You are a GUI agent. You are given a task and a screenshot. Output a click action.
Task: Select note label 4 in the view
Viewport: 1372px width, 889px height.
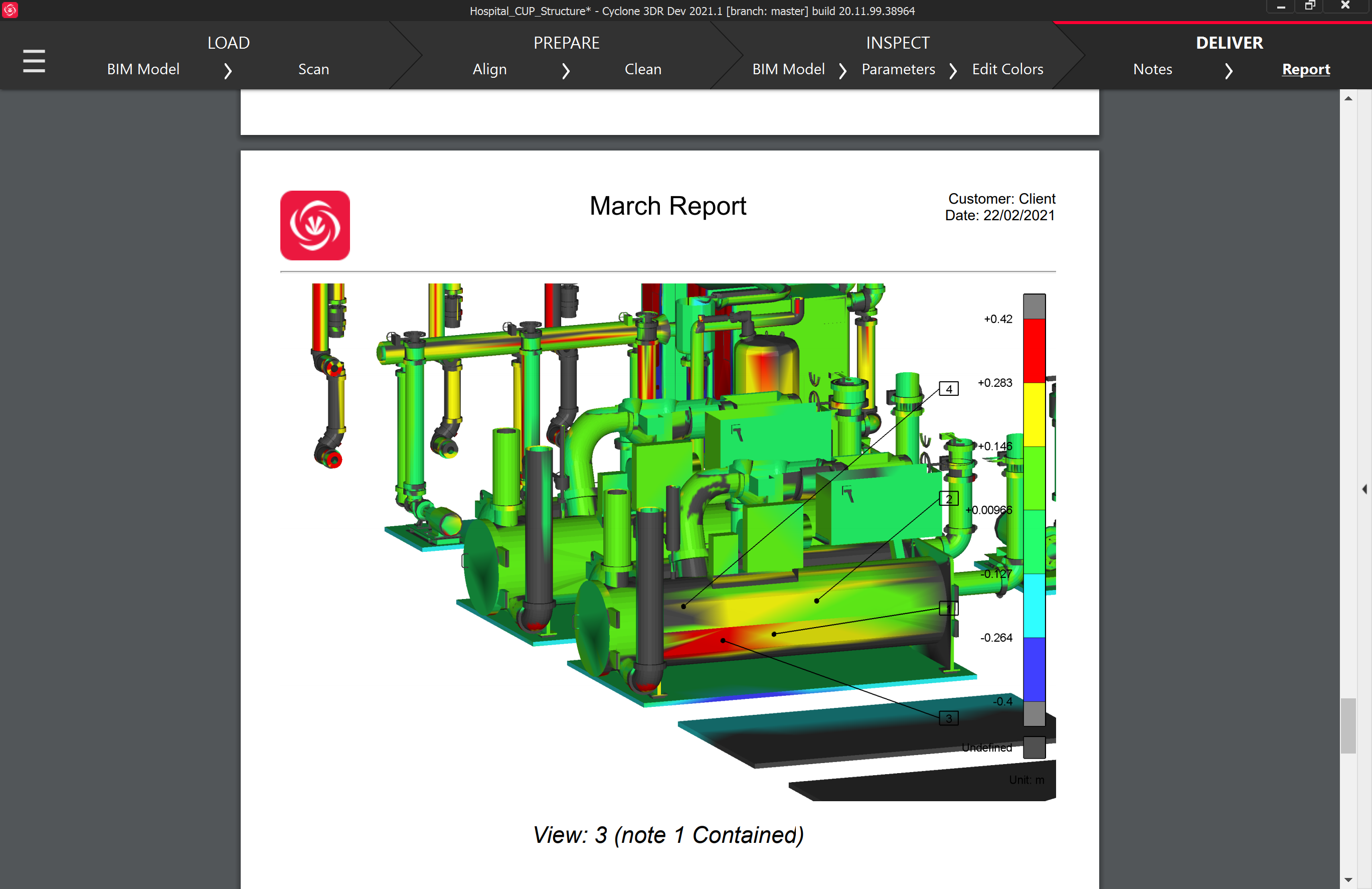(x=948, y=389)
